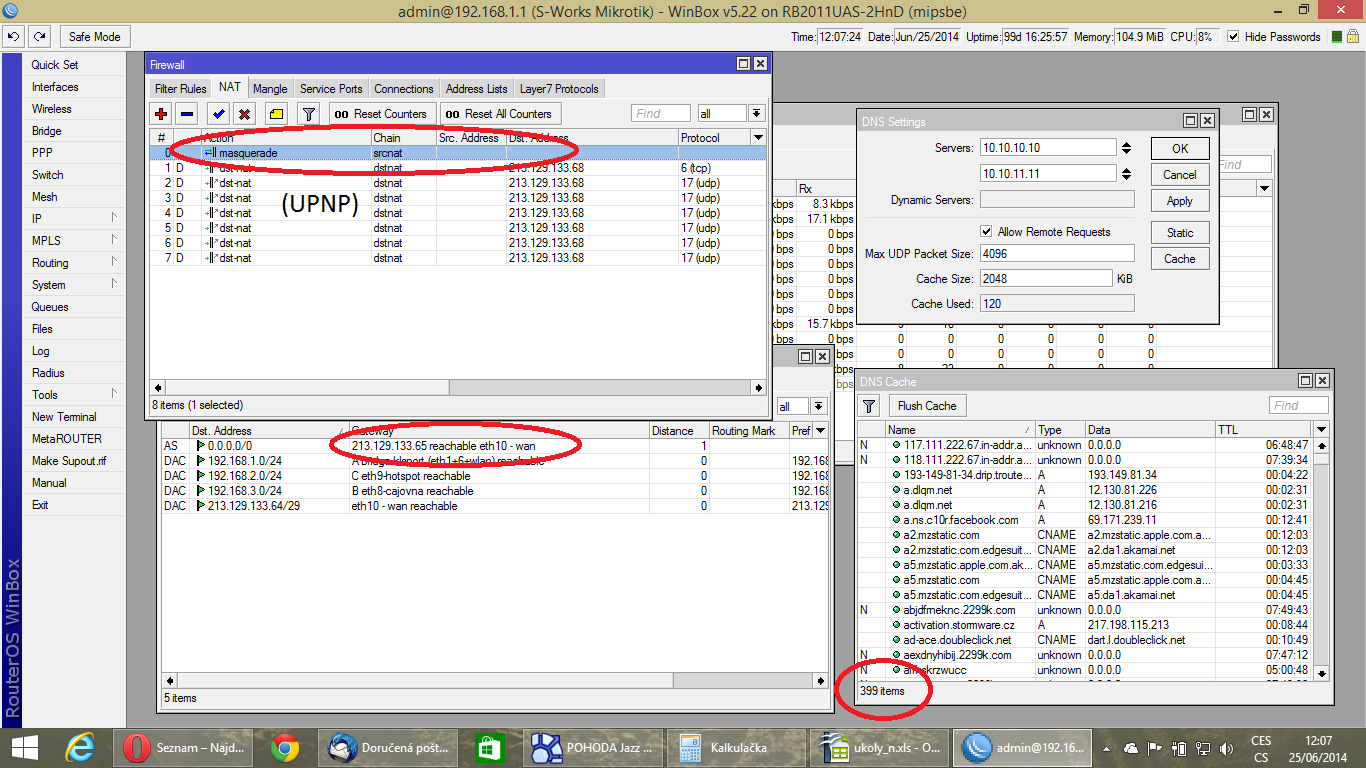Image resolution: width=1366 pixels, height=768 pixels.
Task: Click the Redo arrow in WinBox toolbar
Action: 39,36
